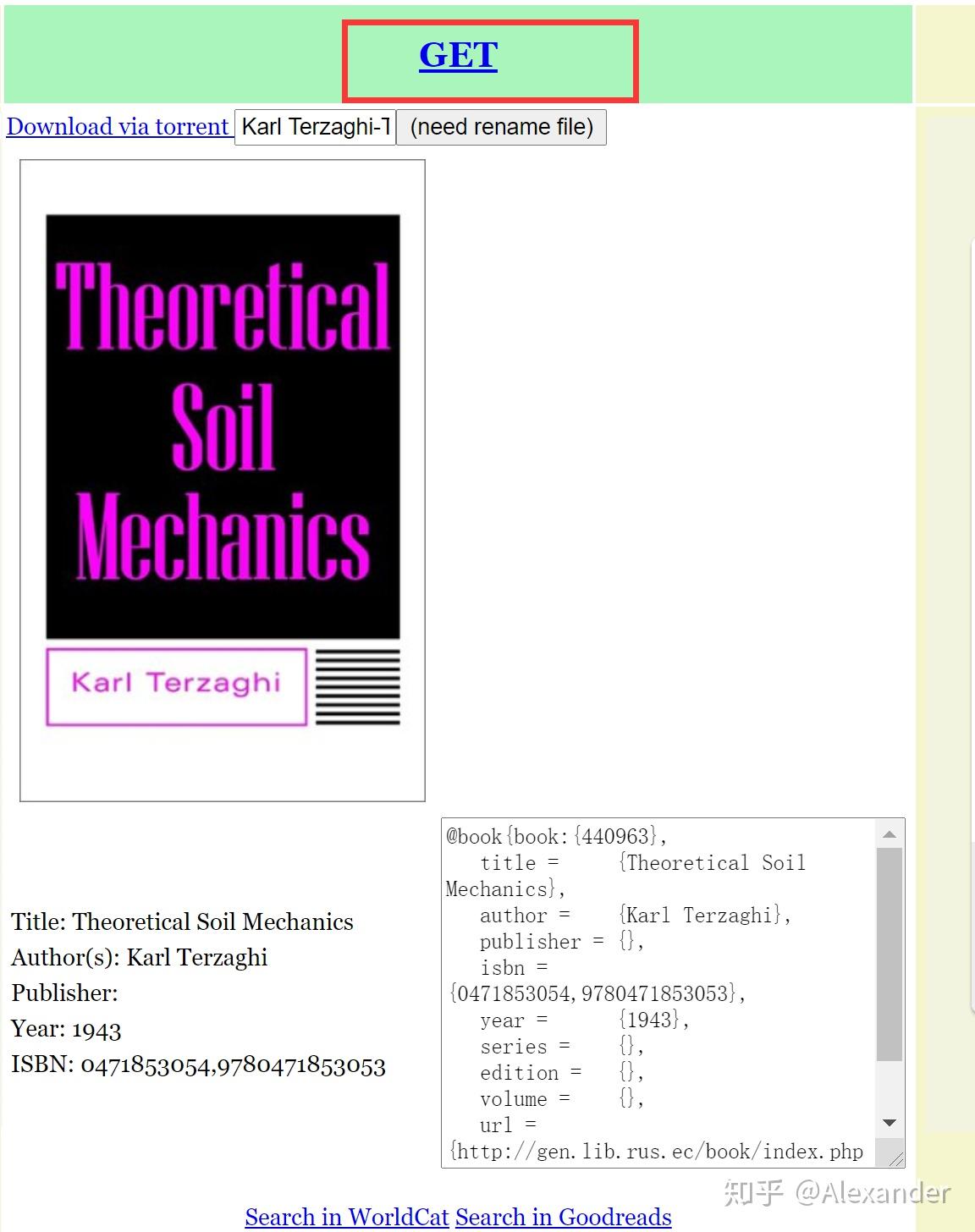Click the @book{book:{440963} line

click(x=556, y=836)
